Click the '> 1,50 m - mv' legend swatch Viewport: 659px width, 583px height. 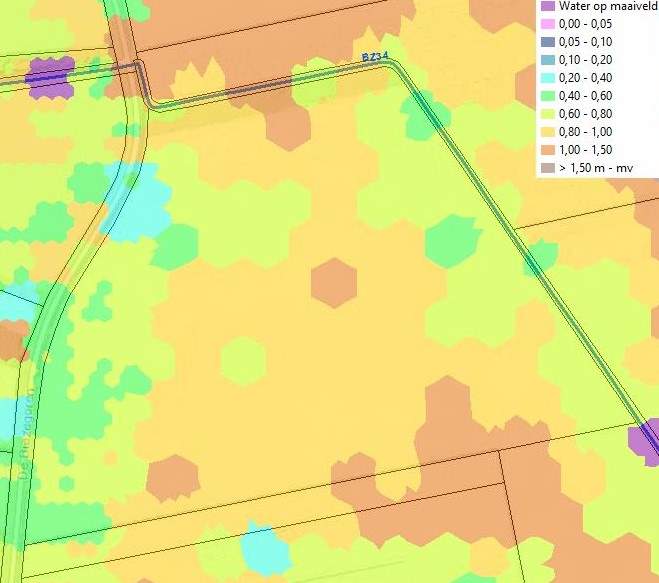[x=548, y=168]
